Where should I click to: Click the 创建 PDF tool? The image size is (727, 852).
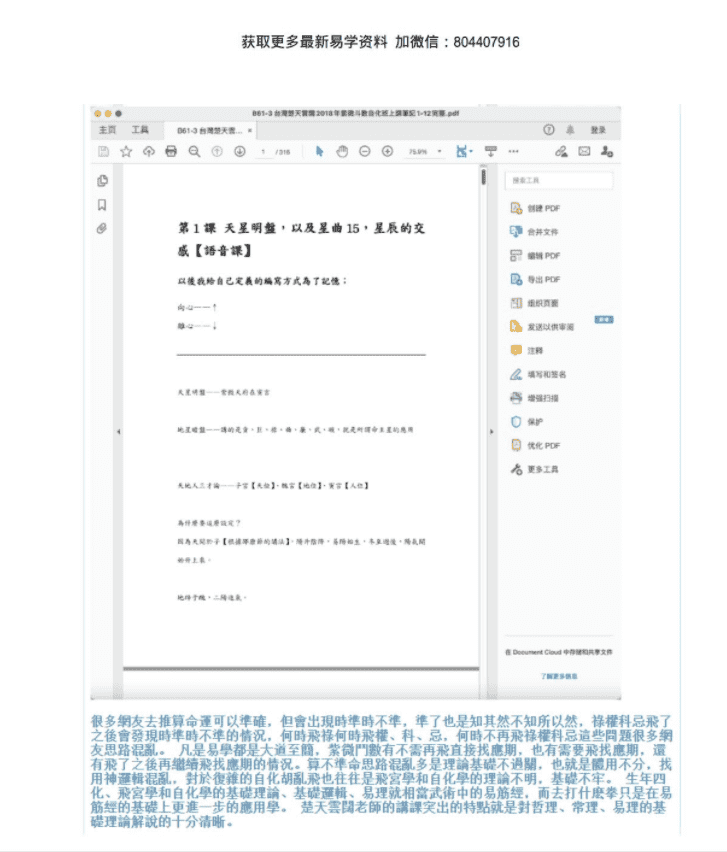[542, 208]
